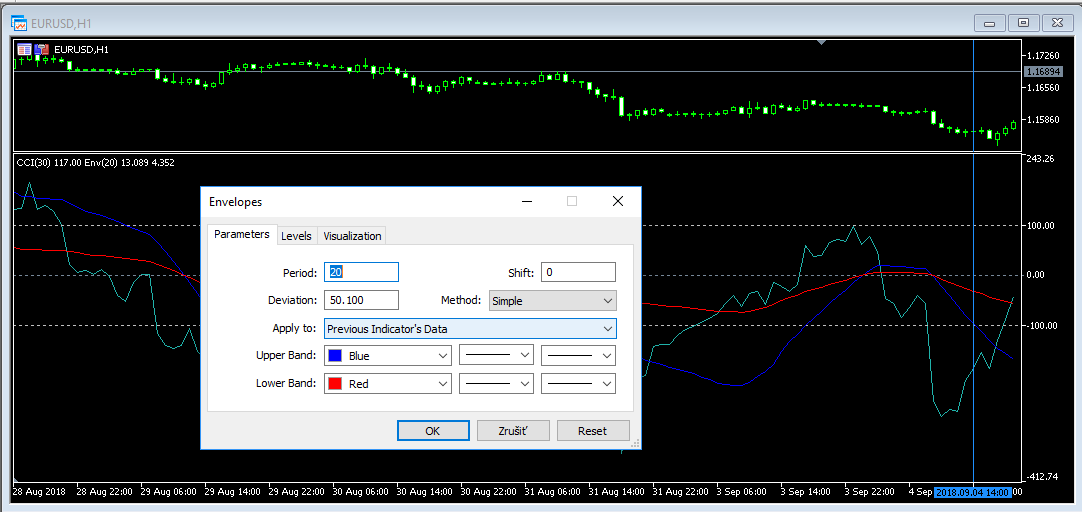Click the second chart icon before EURUSD,H1 label

tap(41, 50)
